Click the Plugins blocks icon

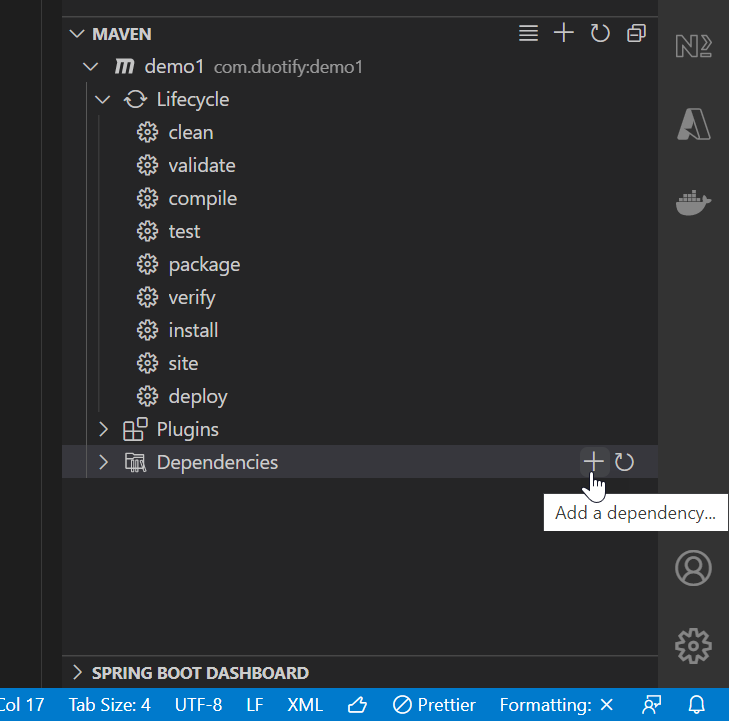point(135,429)
